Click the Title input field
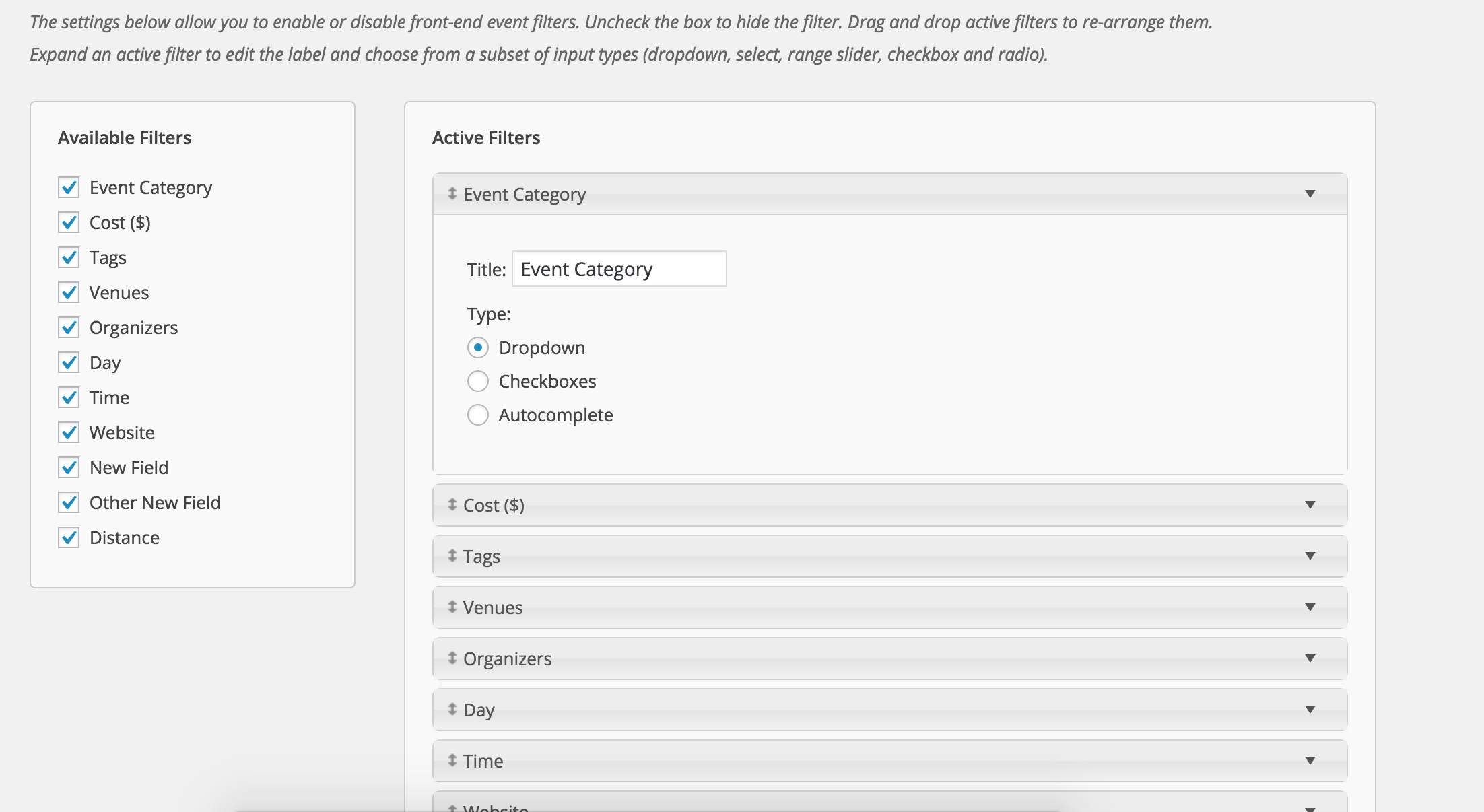This screenshot has width=1484, height=812. click(x=619, y=269)
